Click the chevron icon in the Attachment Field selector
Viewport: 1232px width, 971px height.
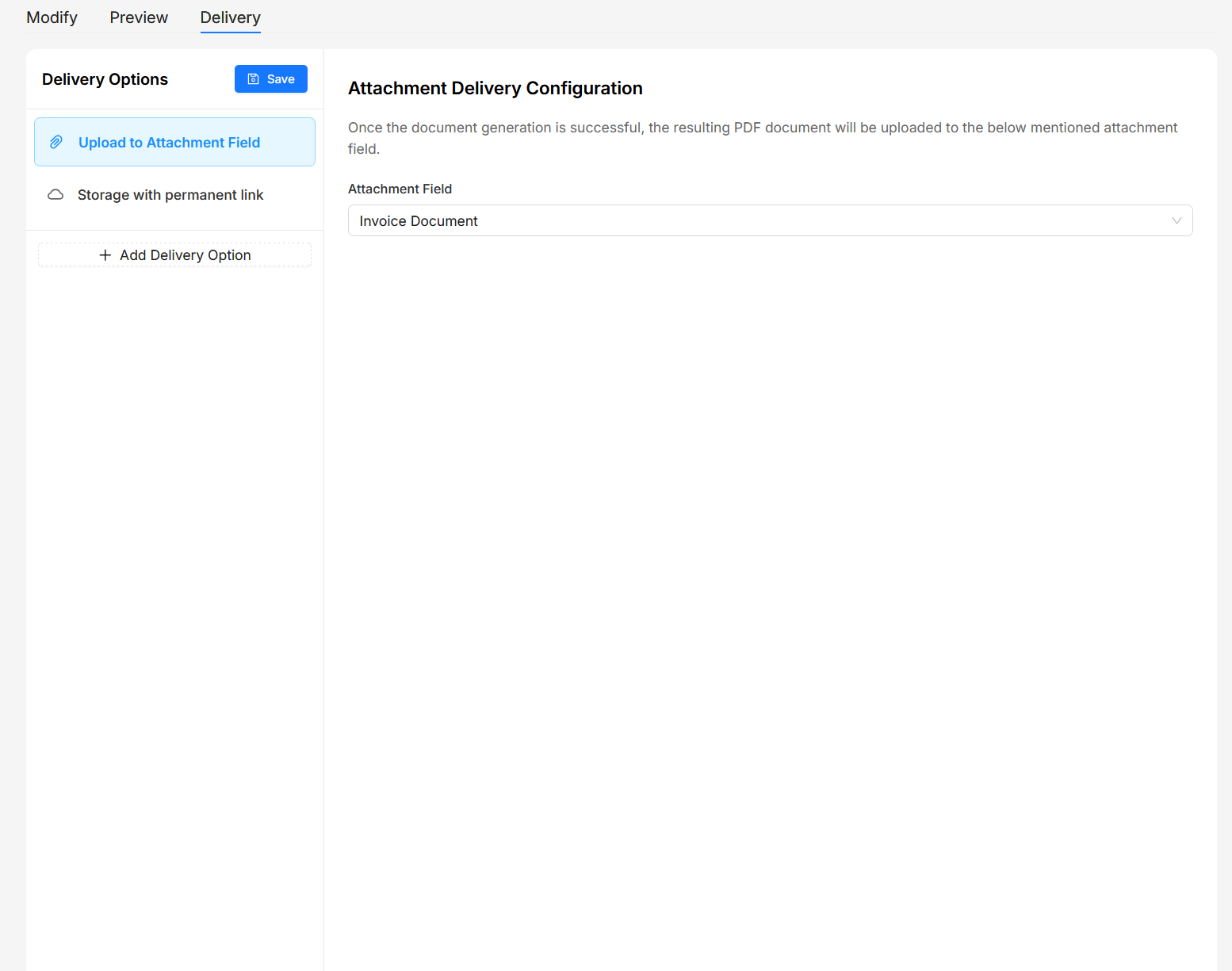click(1177, 220)
